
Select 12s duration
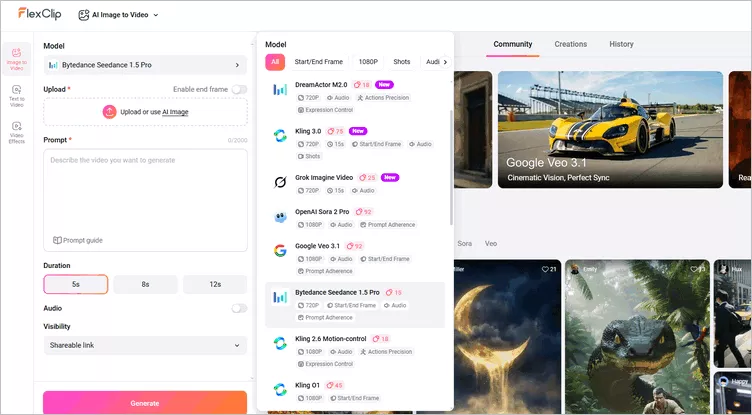(215, 284)
